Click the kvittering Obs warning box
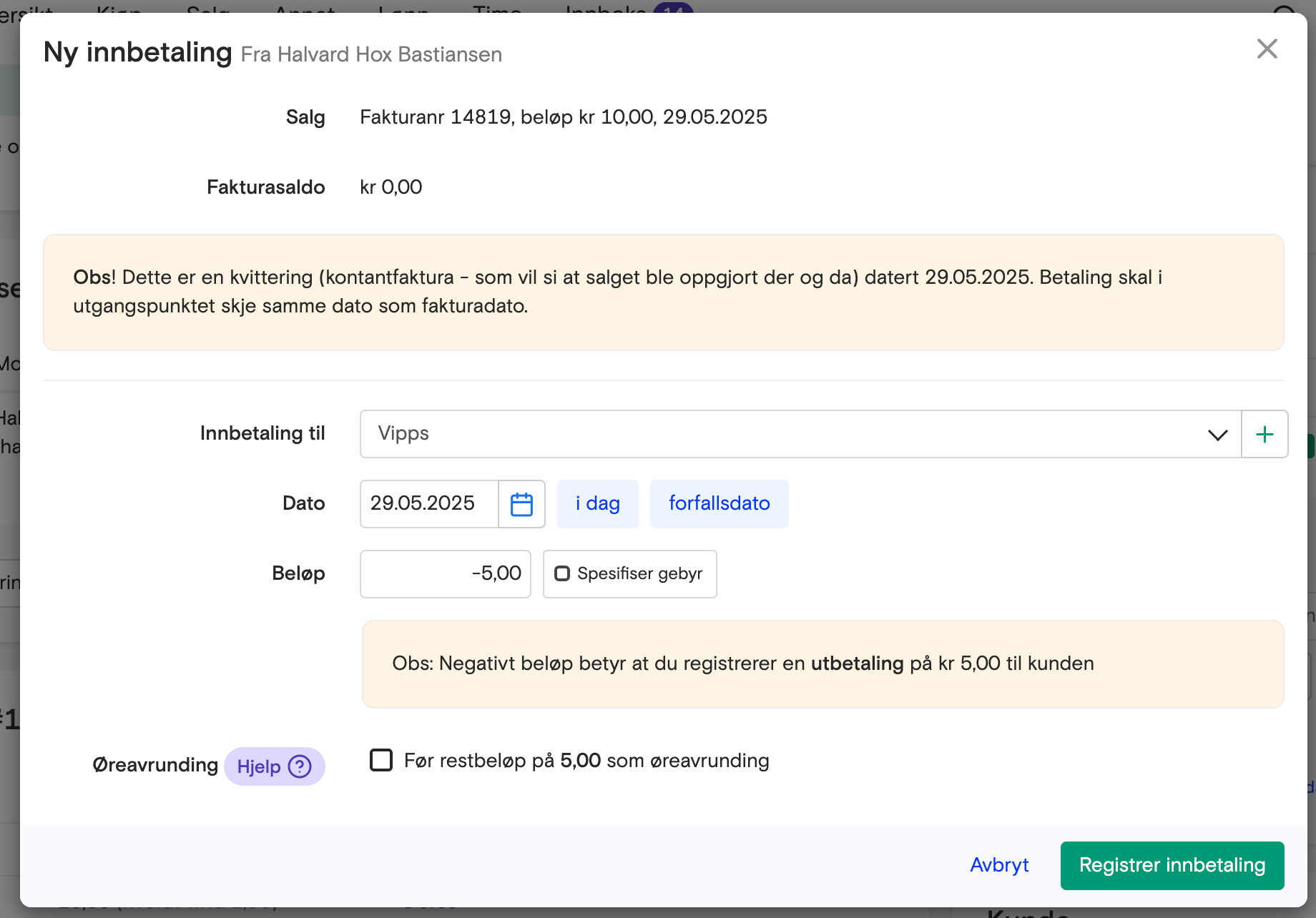 [663, 292]
